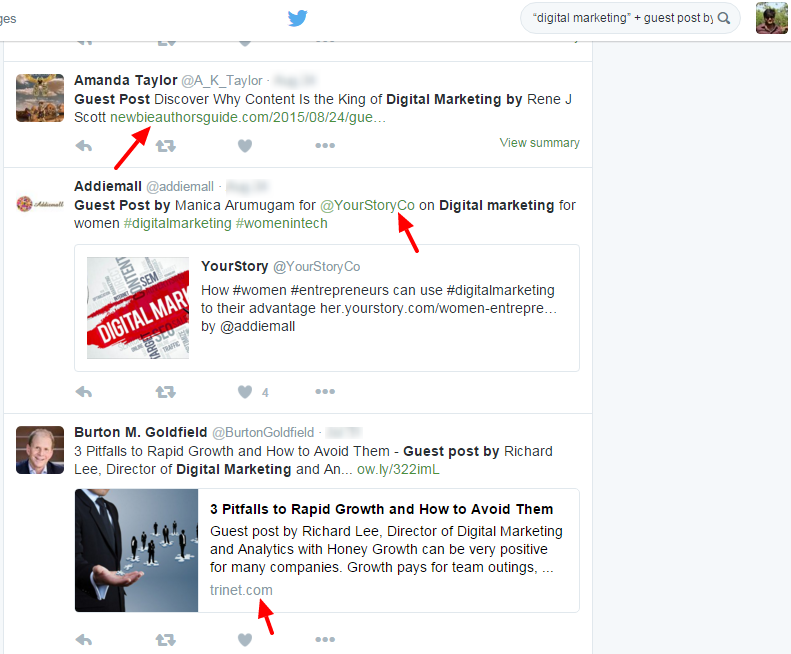791x654 pixels.
Task: Open the #womenintech hashtag
Action: [281, 223]
